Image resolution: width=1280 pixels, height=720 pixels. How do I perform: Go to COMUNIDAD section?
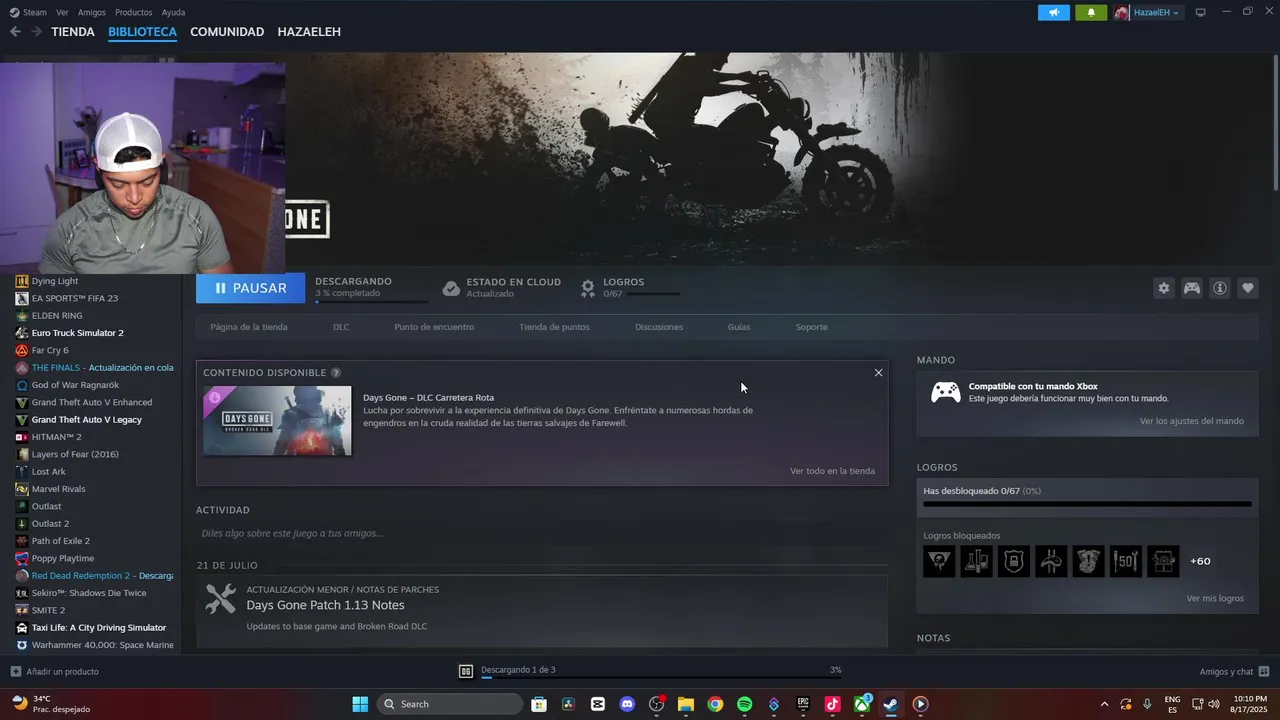tap(227, 32)
